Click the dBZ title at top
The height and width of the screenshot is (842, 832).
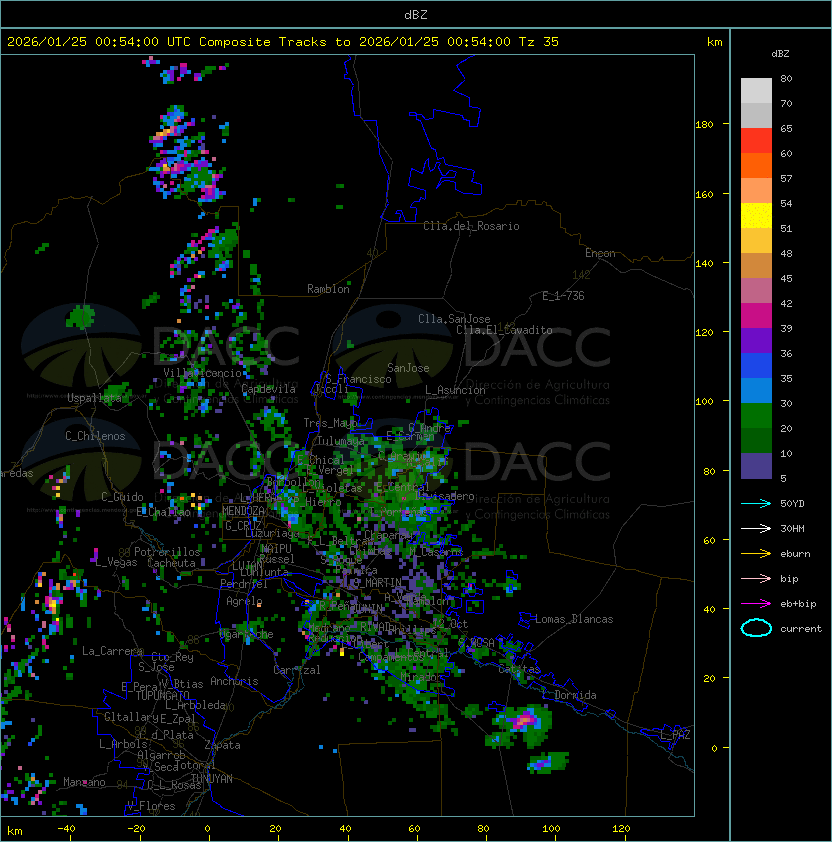click(x=416, y=15)
